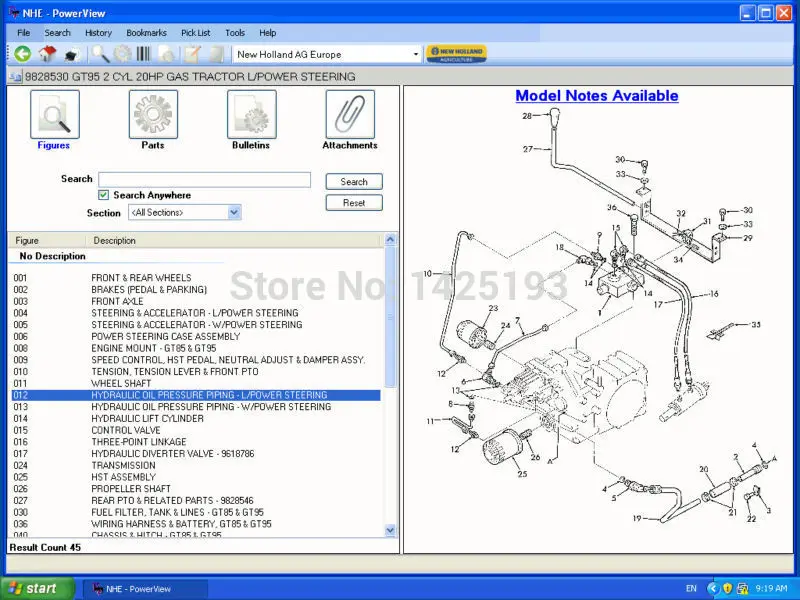800x600 pixels.
Task: Click the figure list scroll up arrow
Action: (390, 239)
